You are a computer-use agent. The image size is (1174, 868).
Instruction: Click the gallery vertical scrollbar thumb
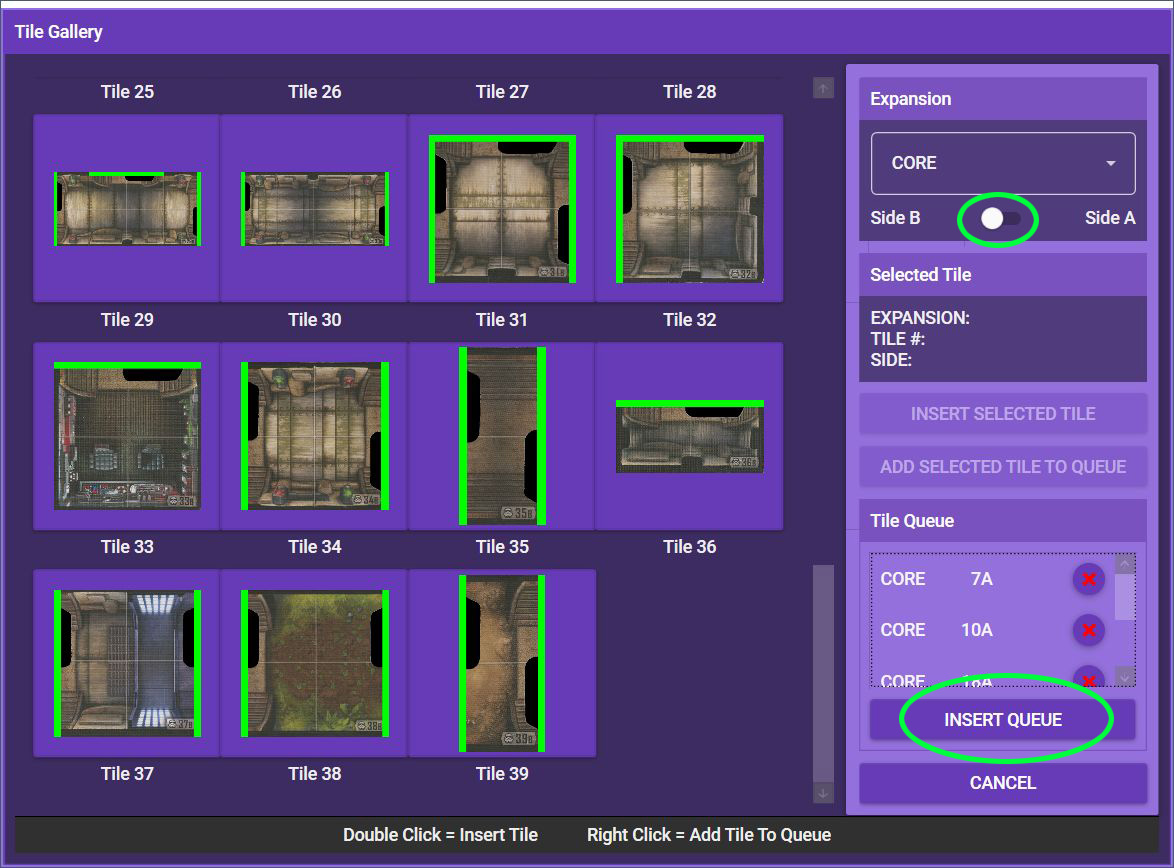coord(823,673)
